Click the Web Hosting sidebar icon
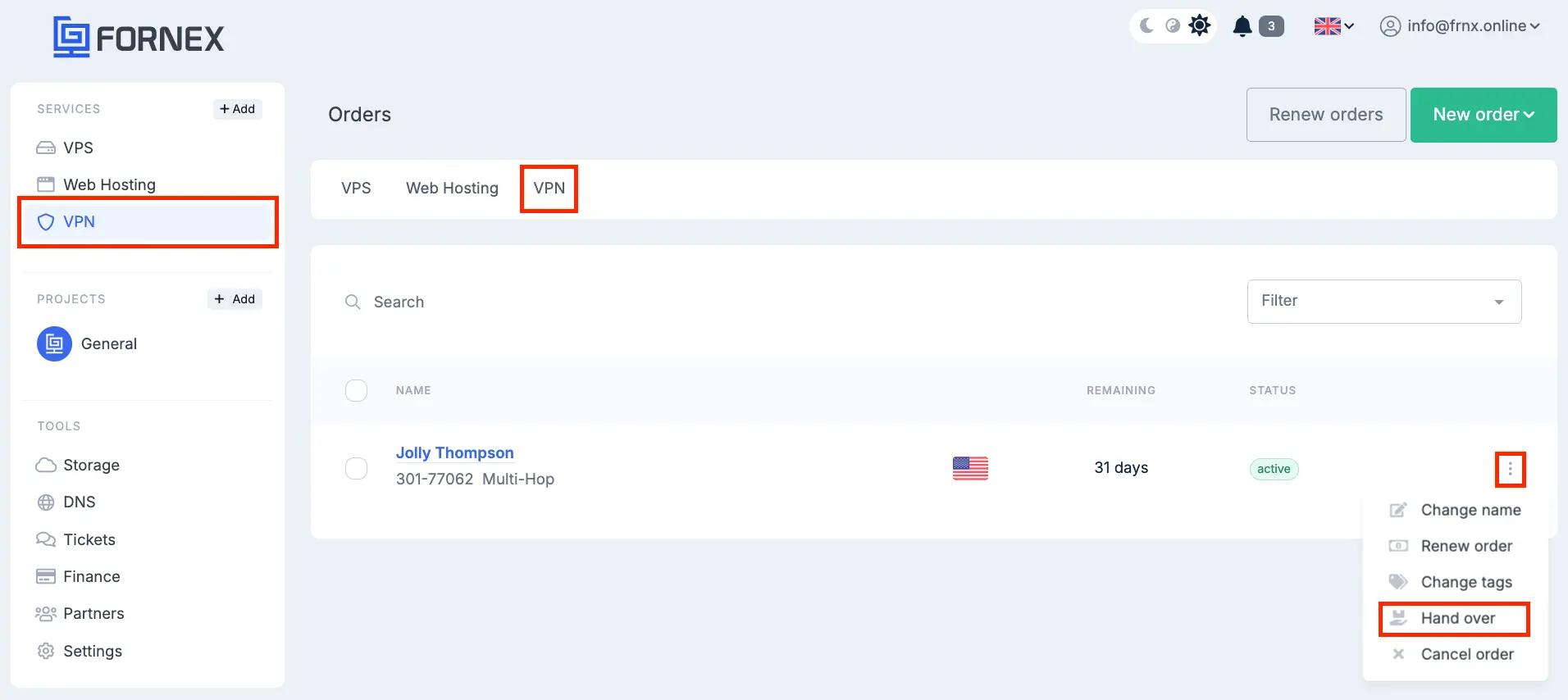 [46, 184]
